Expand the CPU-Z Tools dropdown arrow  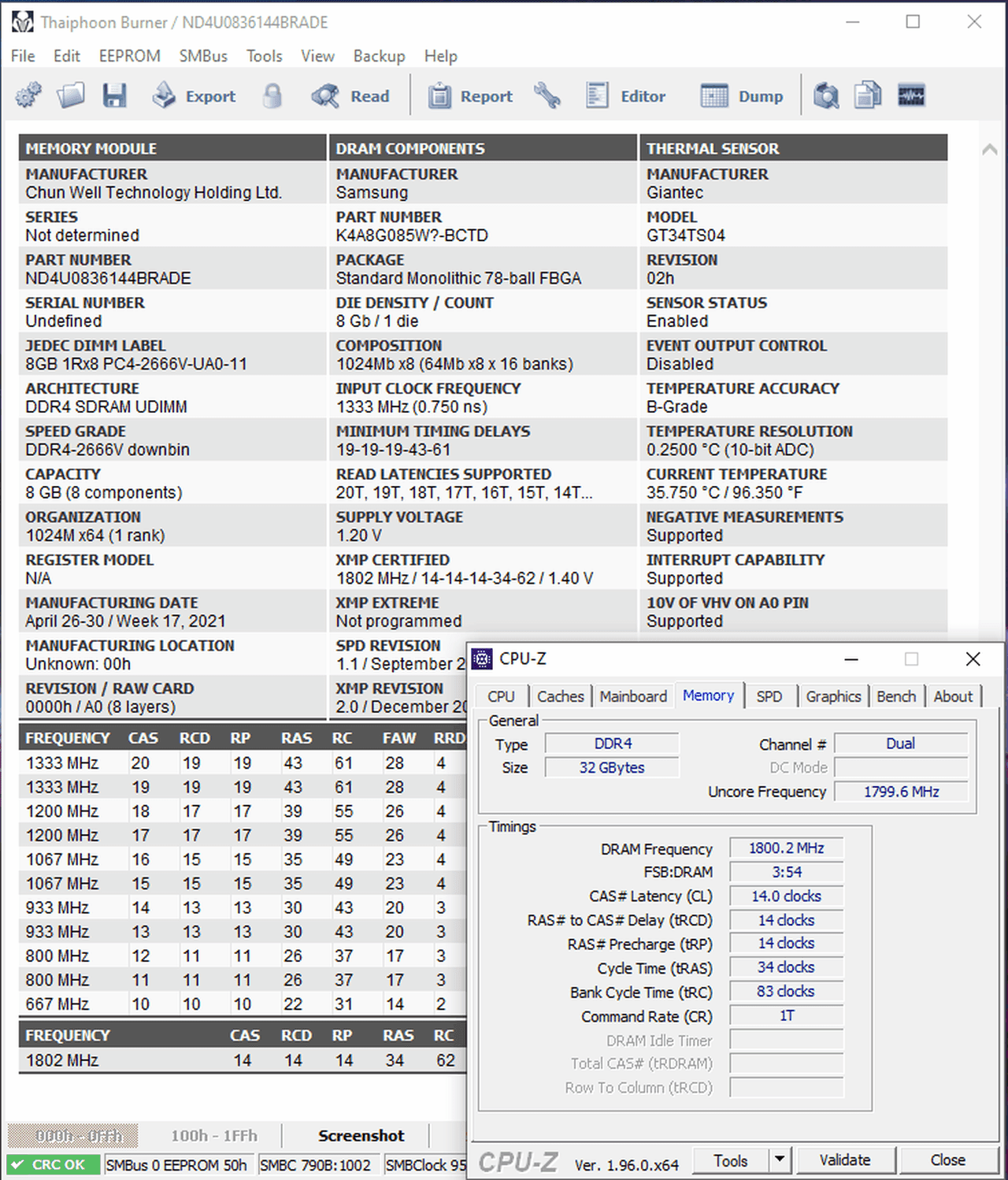click(780, 1160)
